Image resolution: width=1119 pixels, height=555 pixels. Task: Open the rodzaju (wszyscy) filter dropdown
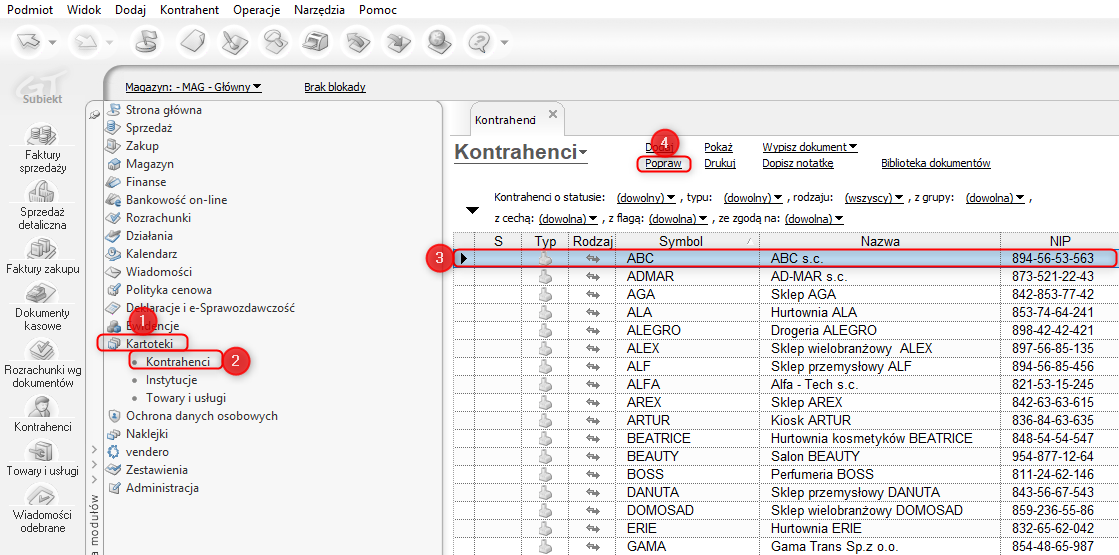click(874, 197)
